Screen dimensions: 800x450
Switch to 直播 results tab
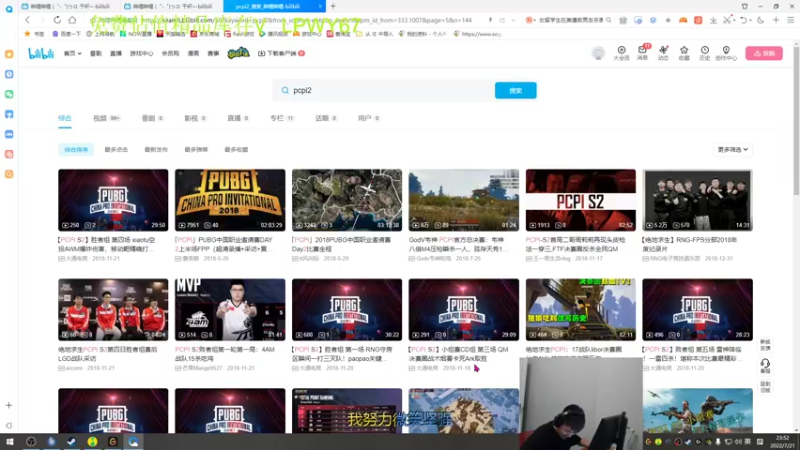coord(238,118)
